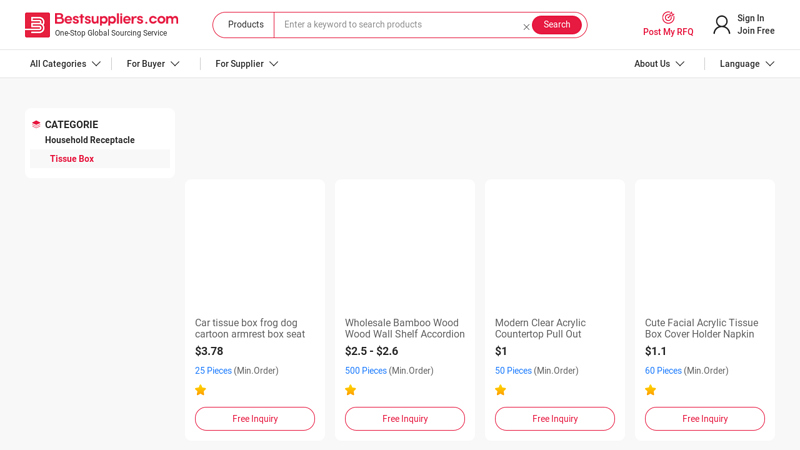Image resolution: width=800 pixels, height=450 pixels.
Task: Open the About Us menu
Action: (659, 64)
